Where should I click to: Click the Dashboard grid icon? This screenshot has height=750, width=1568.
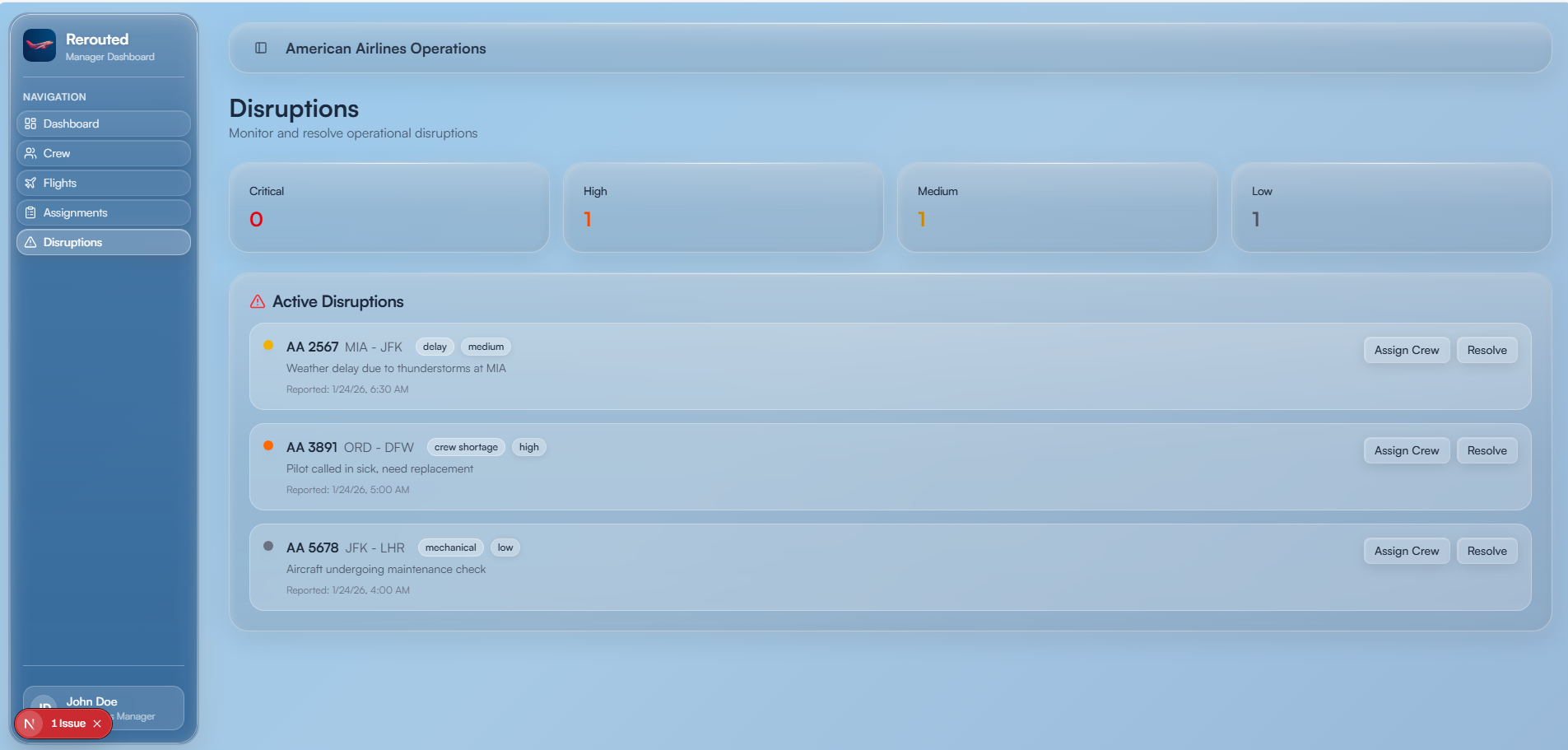pyautogui.click(x=30, y=123)
